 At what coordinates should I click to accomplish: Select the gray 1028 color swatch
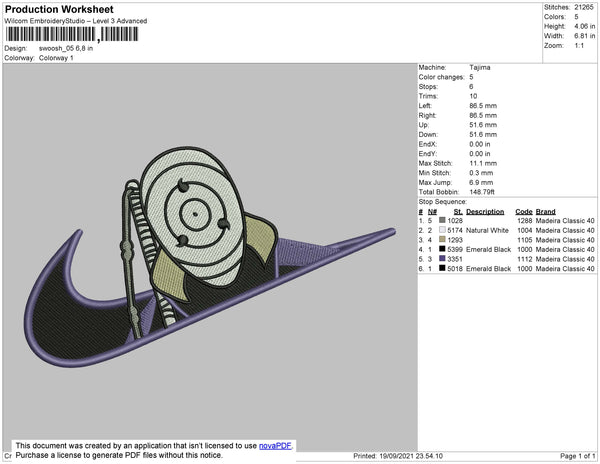(x=442, y=220)
